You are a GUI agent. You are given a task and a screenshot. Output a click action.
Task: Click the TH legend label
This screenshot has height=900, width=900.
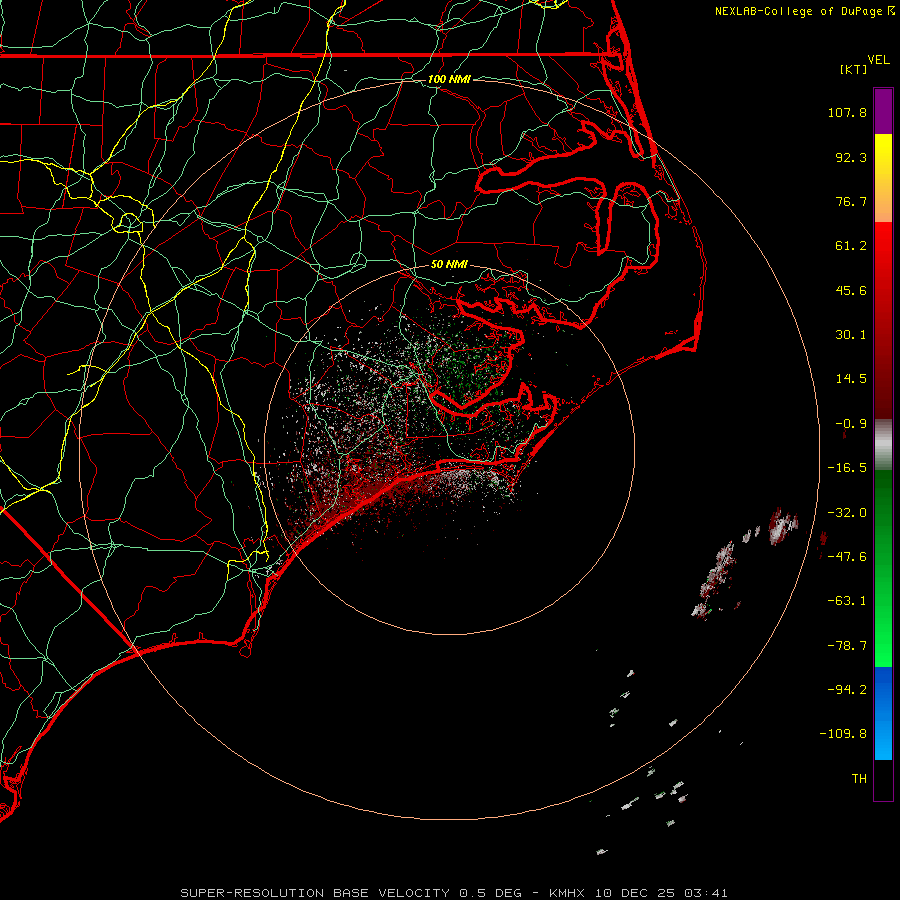click(x=859, y=779)
